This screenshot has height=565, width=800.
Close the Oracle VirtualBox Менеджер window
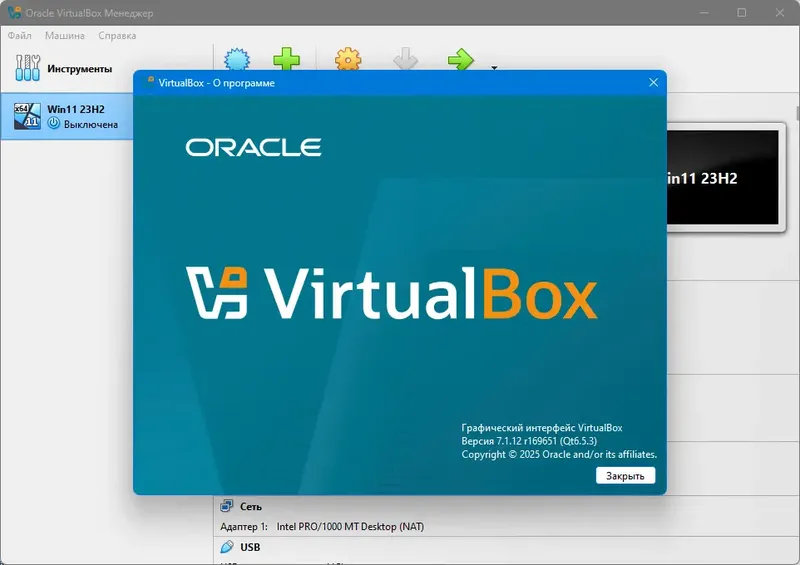click(x=780, y=13)
